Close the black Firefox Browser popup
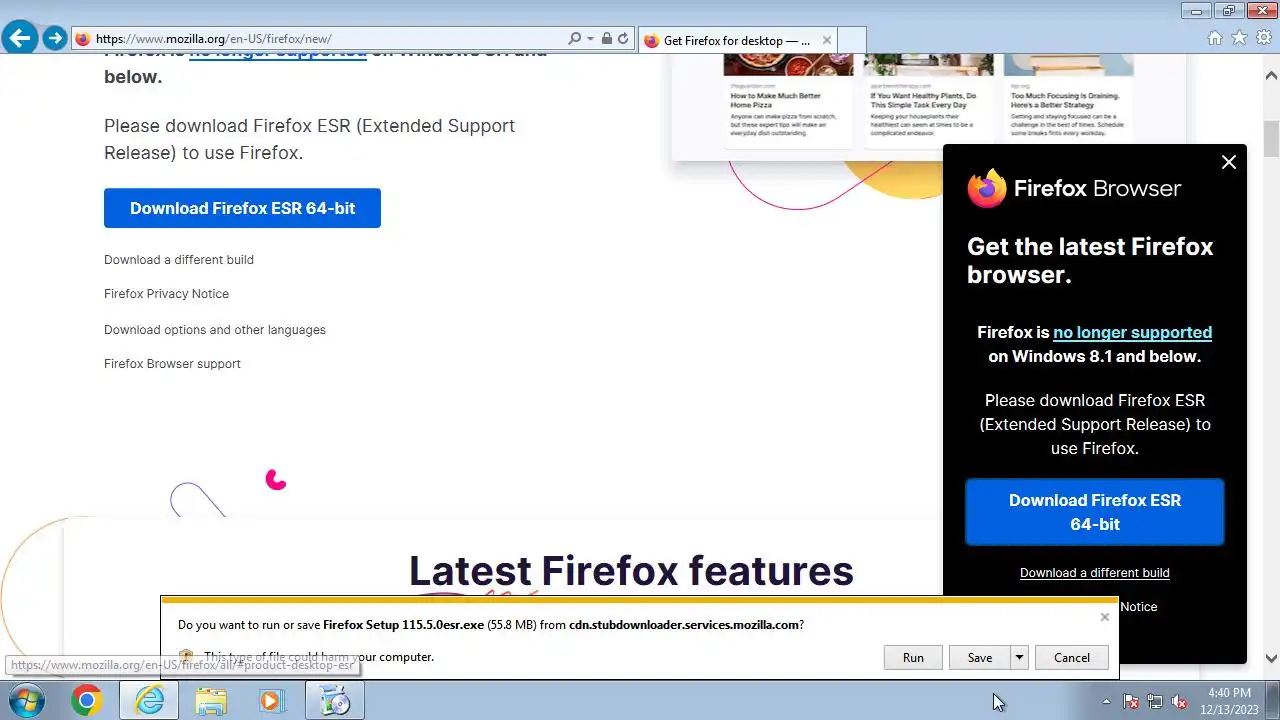This screenshot has height=720, width=1280. [1229, 162]
